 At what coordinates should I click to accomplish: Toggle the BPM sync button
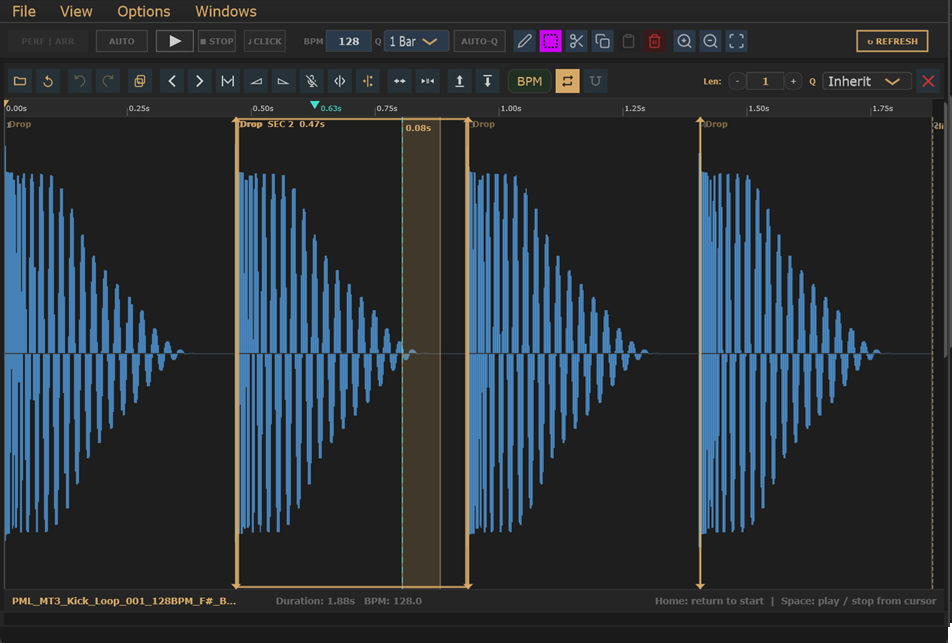pos(529,81)
